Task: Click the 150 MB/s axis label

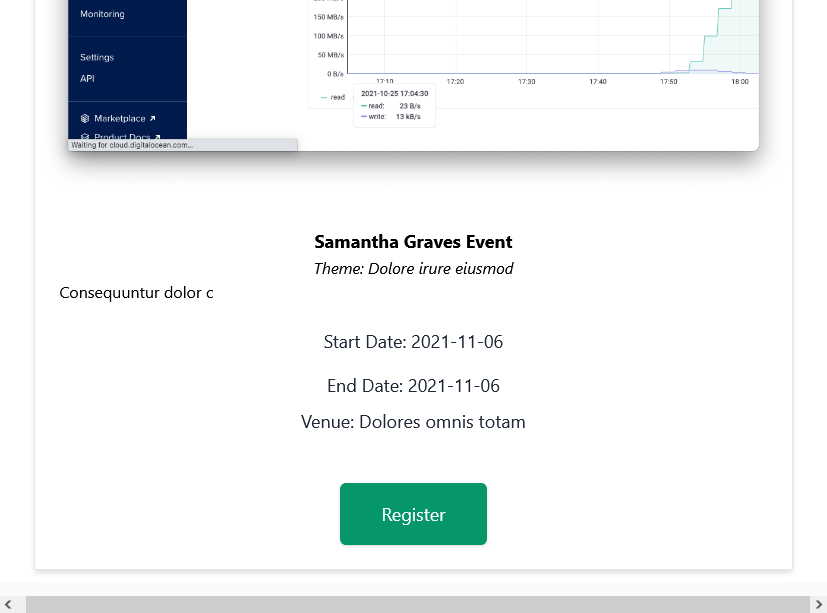Action: point(329,17)
